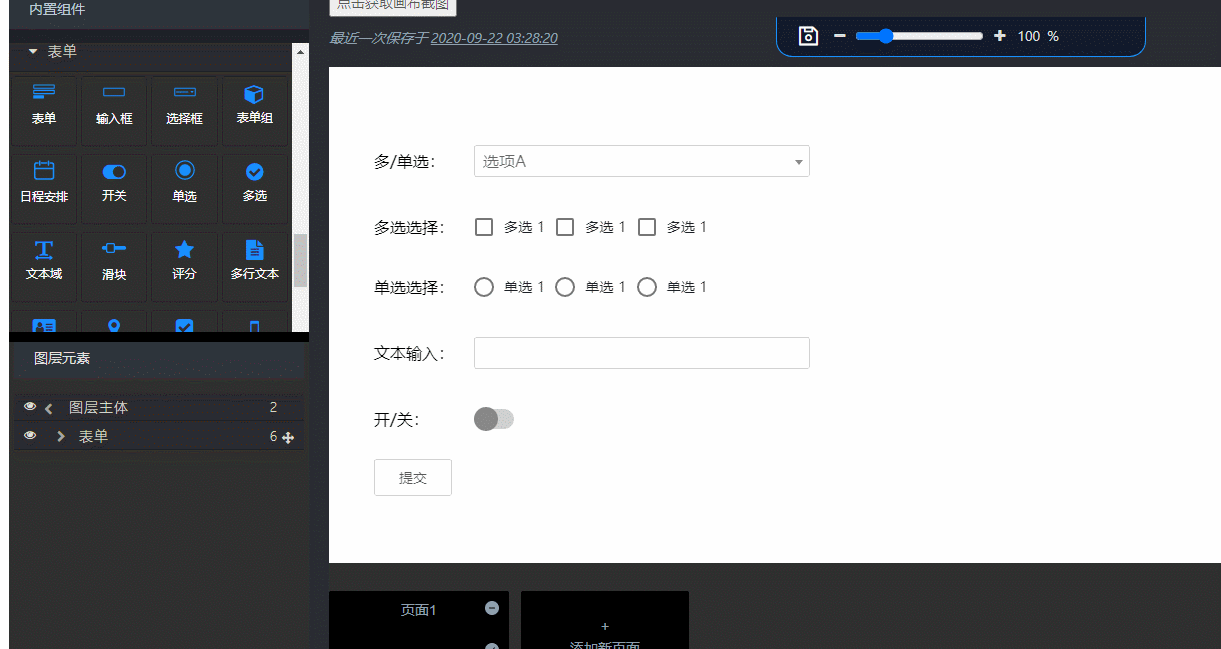Check the first 多选 1 checkbox

[484, 227]
